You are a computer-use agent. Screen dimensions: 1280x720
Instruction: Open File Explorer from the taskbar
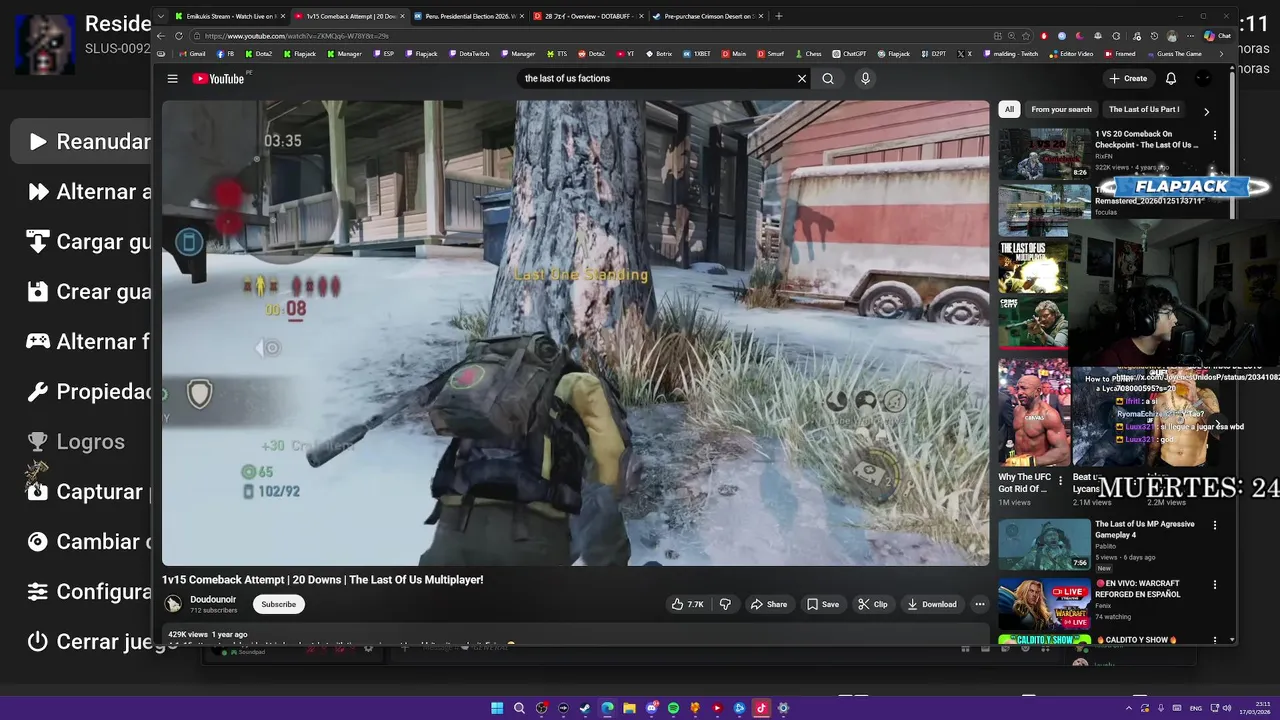tap(629, 708)
